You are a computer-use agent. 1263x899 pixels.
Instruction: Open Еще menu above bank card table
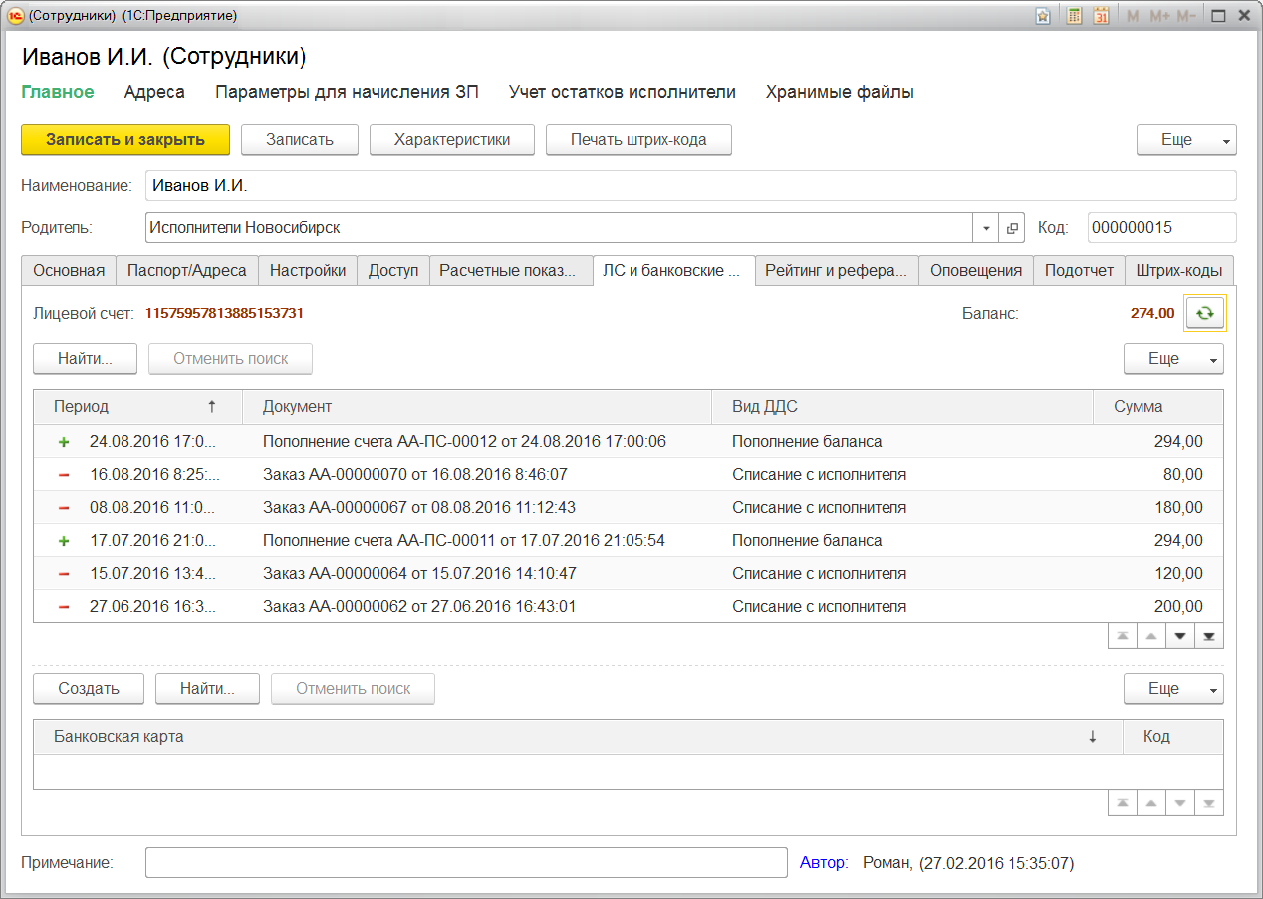click(1173, 689)
